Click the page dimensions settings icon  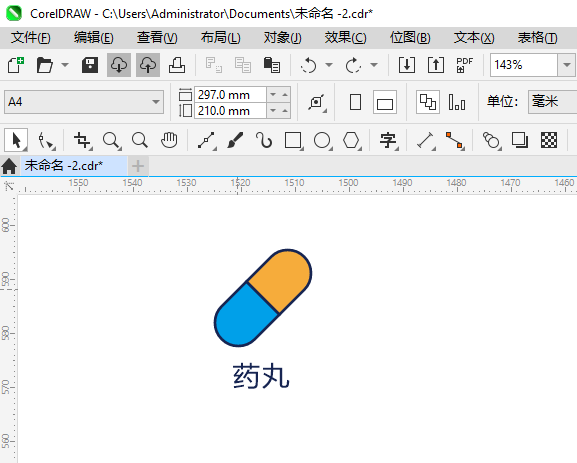pyautogui.click(x=317, y=102)
